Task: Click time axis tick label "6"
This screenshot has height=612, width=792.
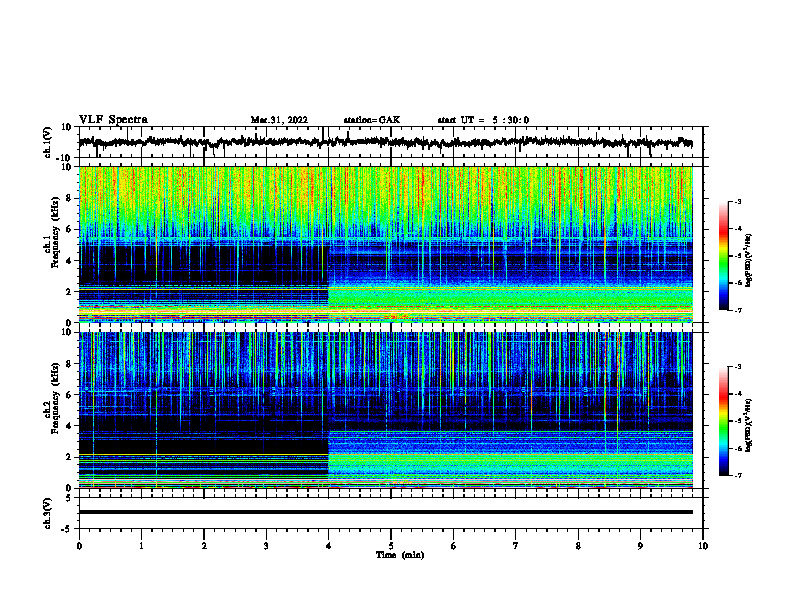Action: pyautogui.click(x=454, y=546)
